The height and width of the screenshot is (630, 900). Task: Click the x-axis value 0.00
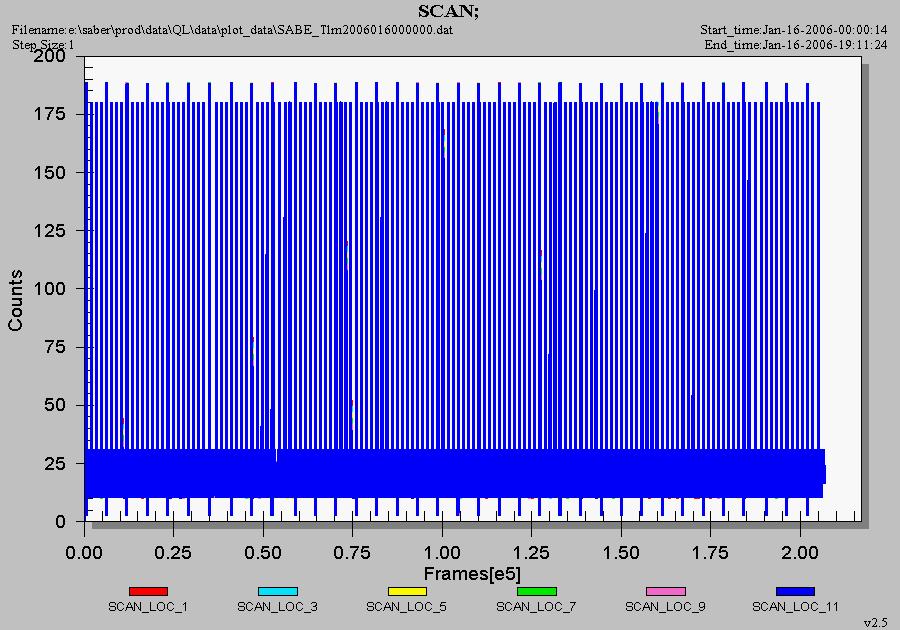pos(84,553)
